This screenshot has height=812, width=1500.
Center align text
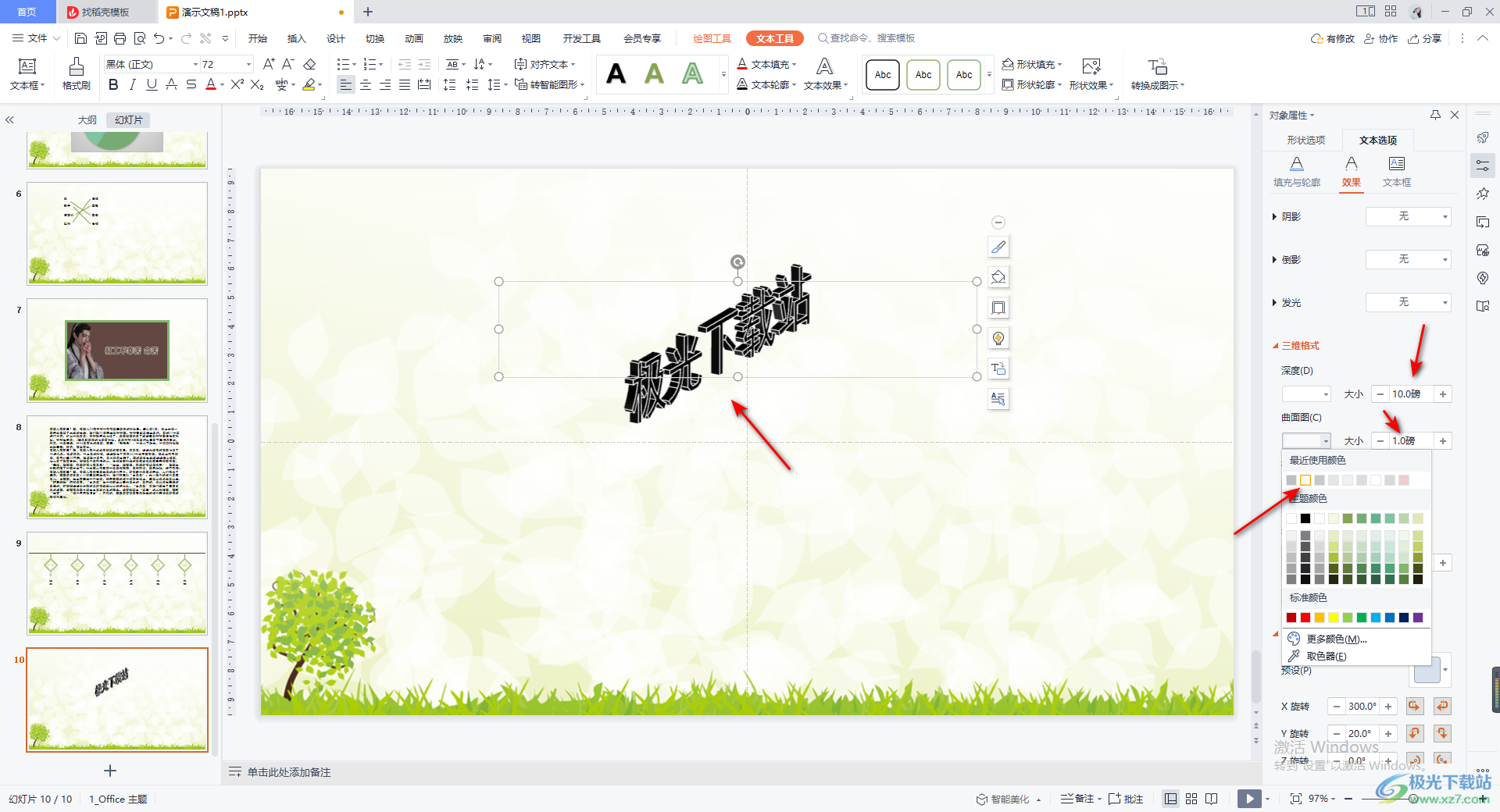366,84
